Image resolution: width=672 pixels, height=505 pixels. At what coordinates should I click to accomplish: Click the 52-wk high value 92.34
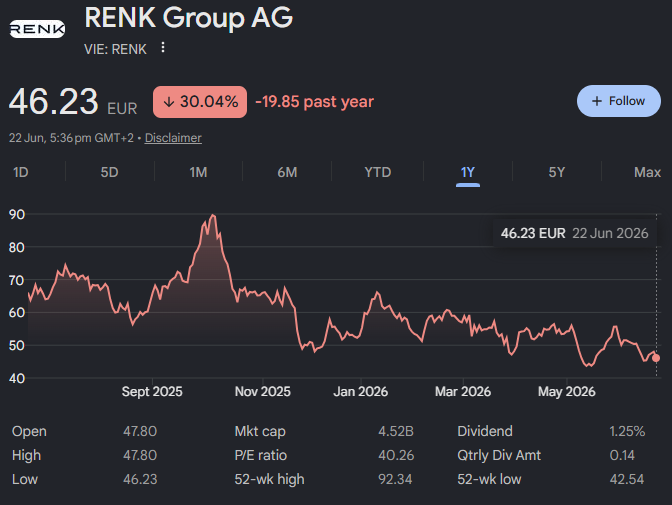click(395, 479)
